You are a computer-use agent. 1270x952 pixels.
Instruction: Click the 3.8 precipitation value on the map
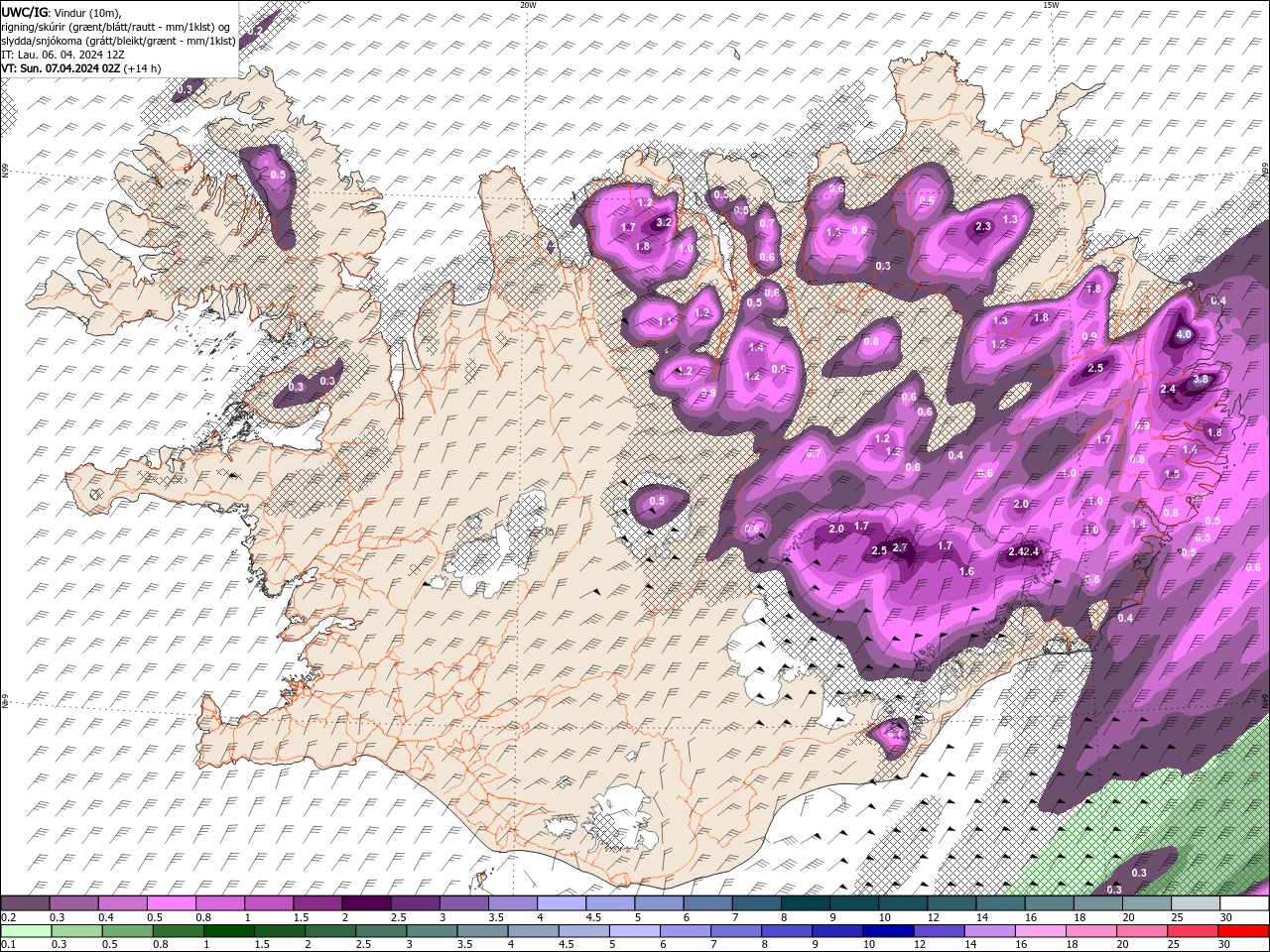(x=1201, y=379)
